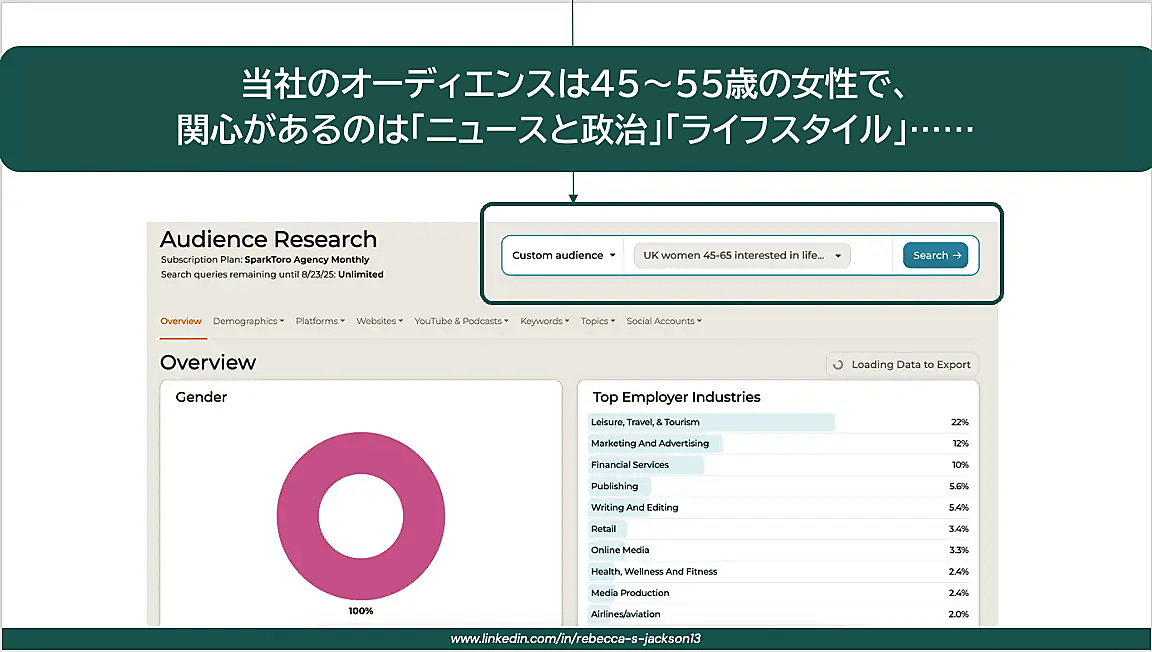
Task: Open the YouTube & Podcasts menu
Action: coord(461,321)
